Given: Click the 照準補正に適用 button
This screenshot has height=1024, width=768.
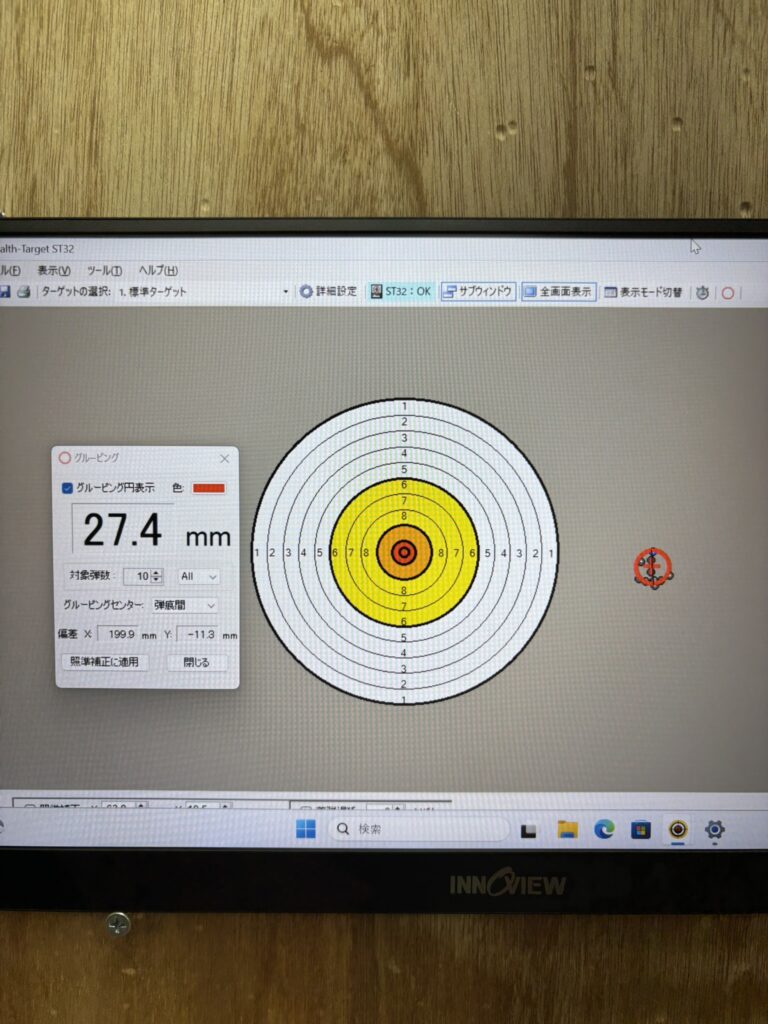Looking at the screenshot, I should point(104,662).
